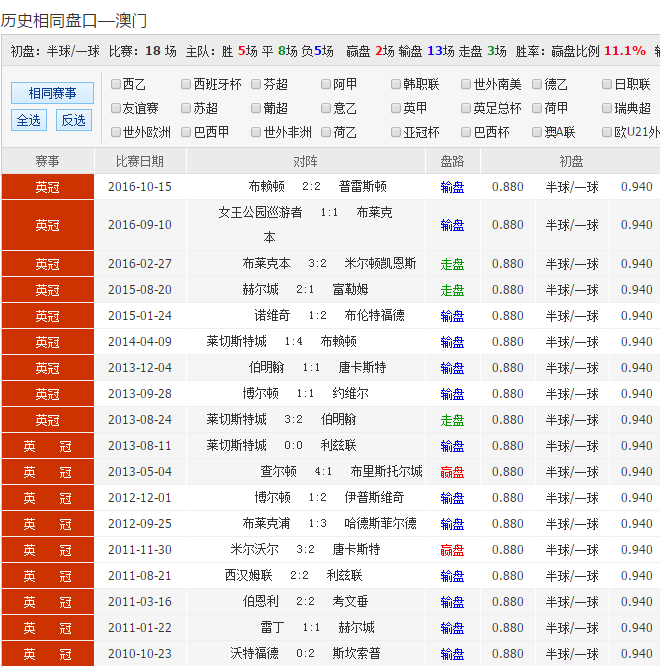Check the 友谊赛 checkbox
Viewport: 660px width, 668px height.
(x=117, y=109)
